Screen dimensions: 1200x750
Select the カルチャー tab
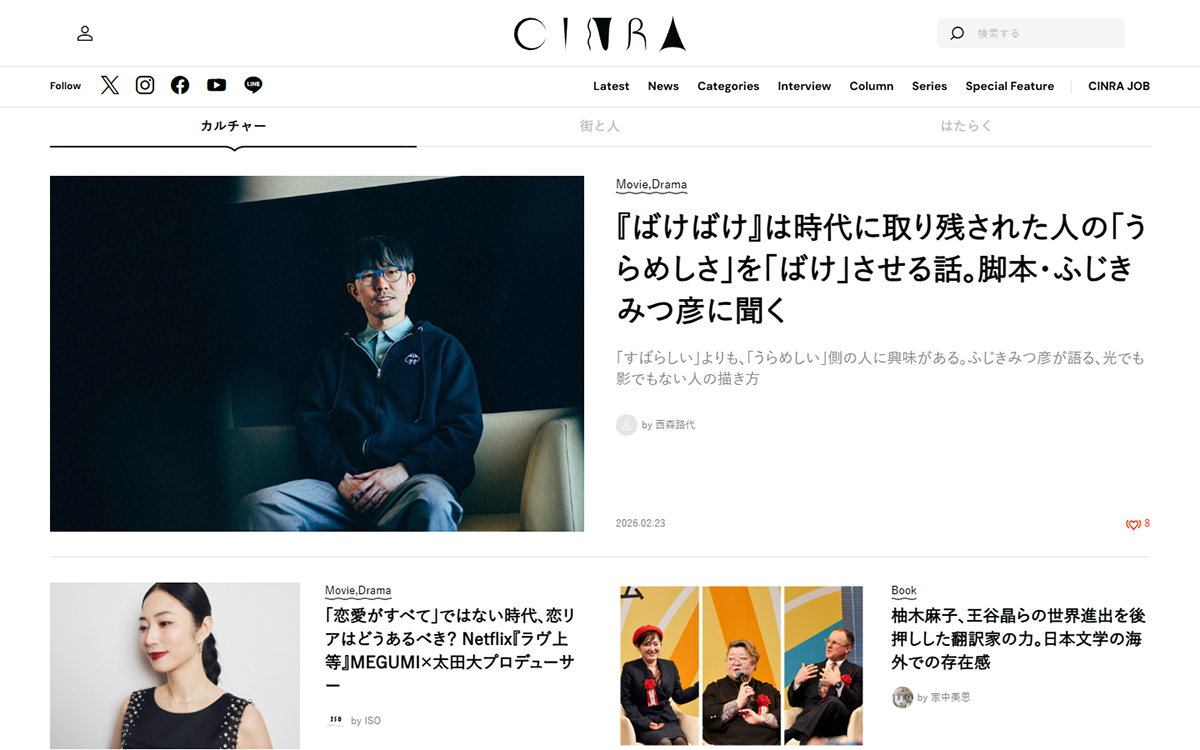click(x=233, y=126)
